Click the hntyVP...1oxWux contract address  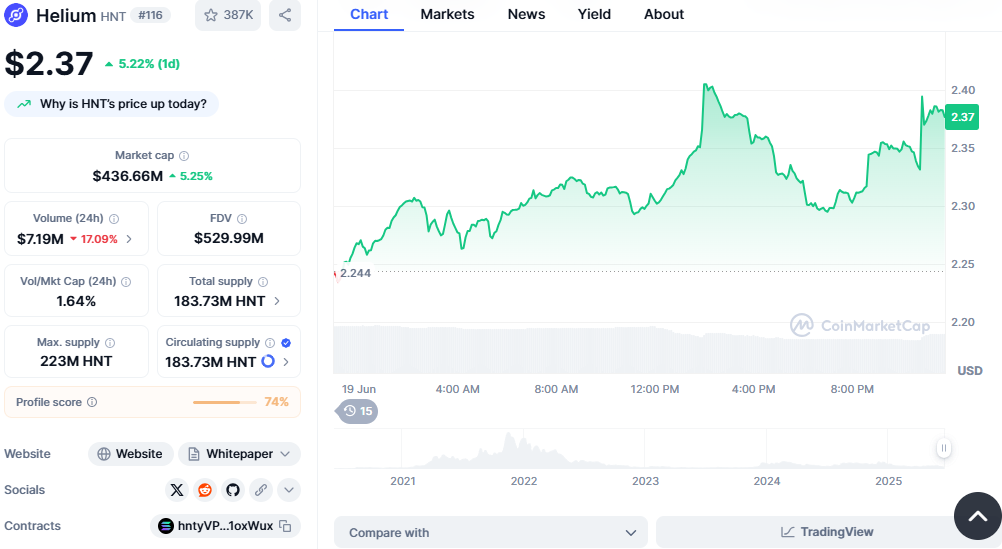[226, 526]
